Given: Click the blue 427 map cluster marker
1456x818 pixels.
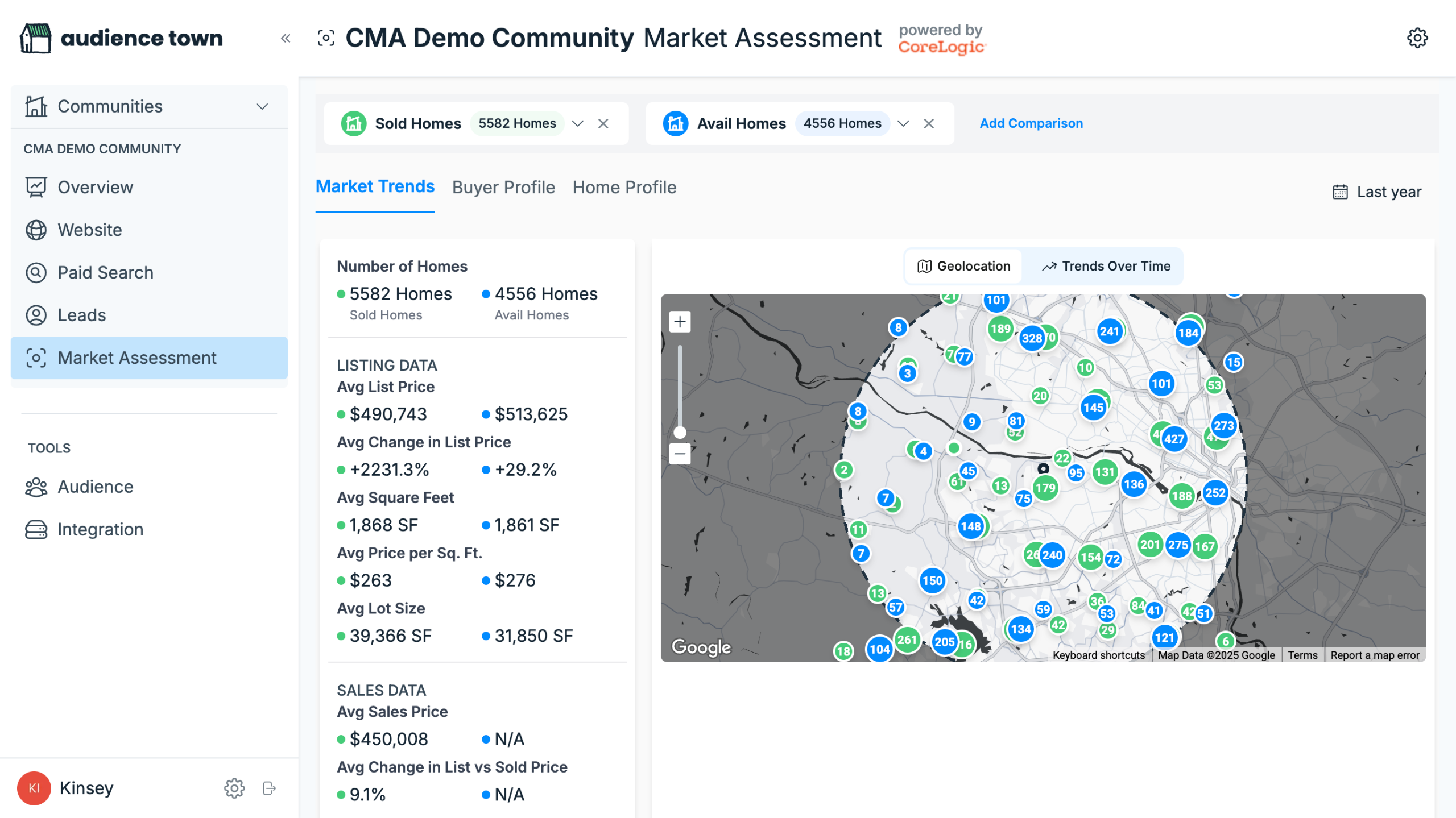Looking at the screenshot, I should (1174, 439).
